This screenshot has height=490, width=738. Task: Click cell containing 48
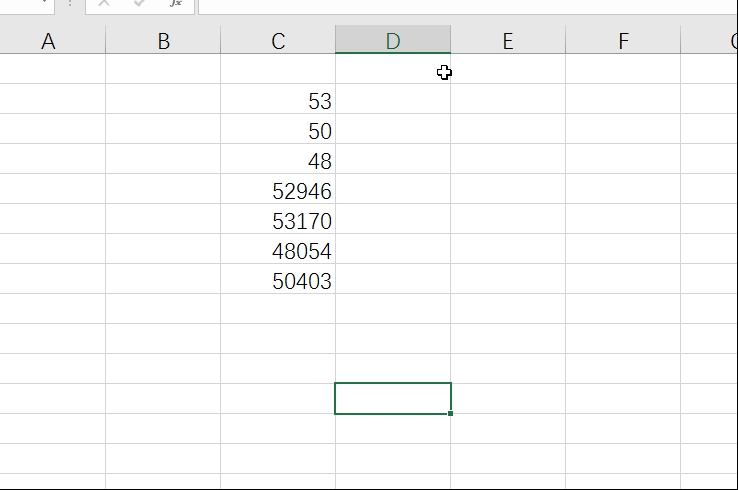(x=278, y=159)
